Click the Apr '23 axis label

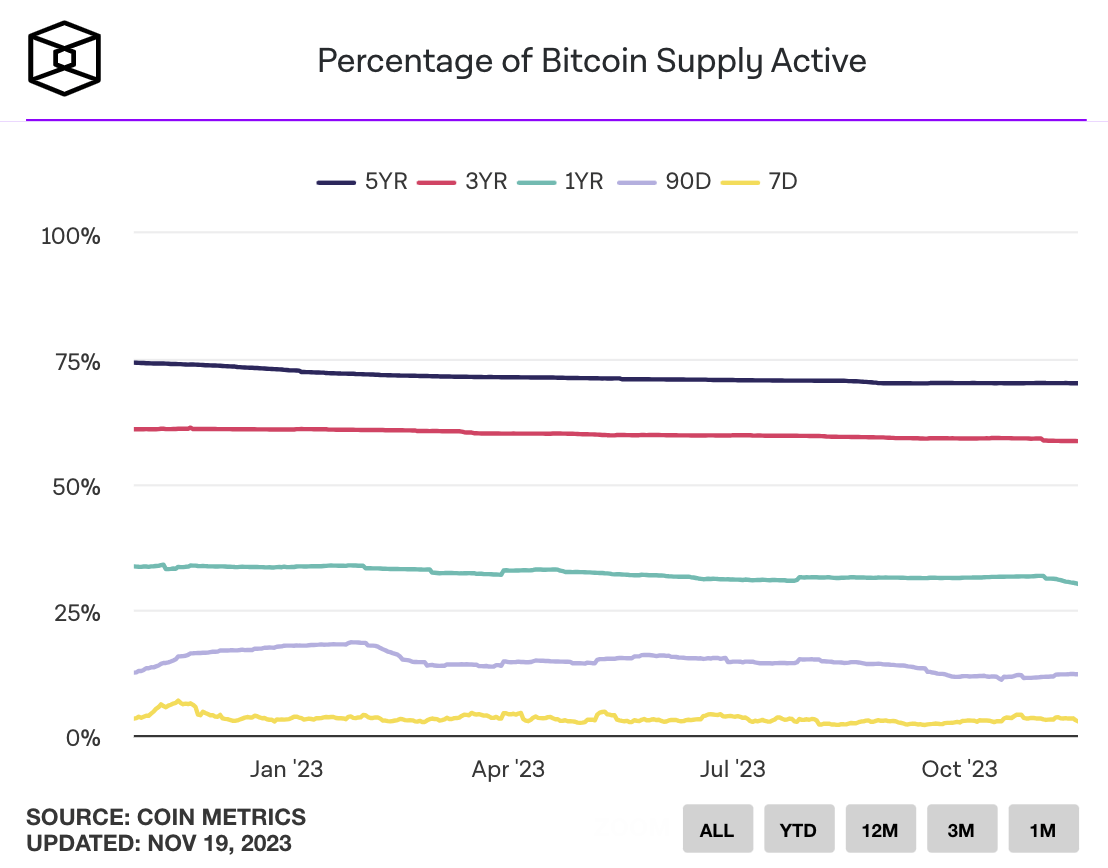pos(508,769)
